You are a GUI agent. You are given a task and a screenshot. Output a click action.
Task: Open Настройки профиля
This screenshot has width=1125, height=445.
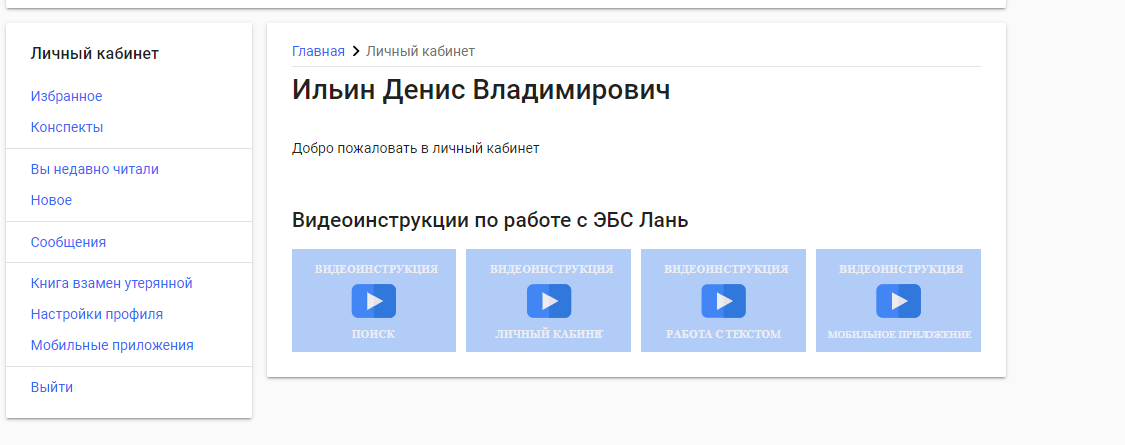click(x=96, y=314)
